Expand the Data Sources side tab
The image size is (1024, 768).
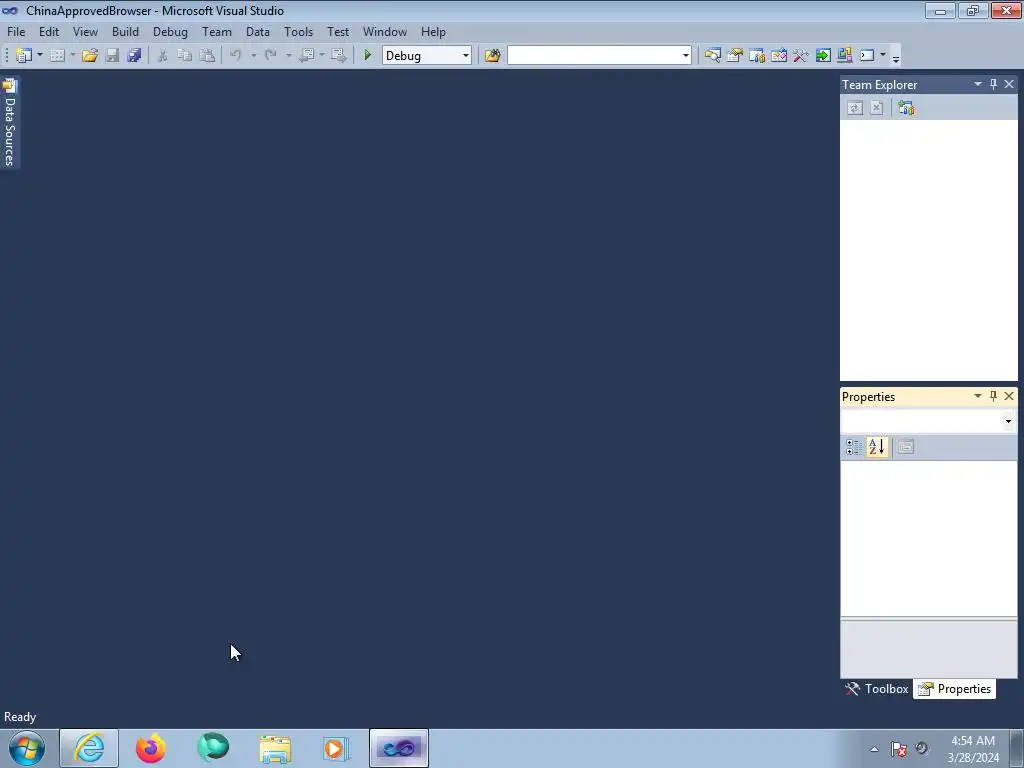[x=9, y=122]
